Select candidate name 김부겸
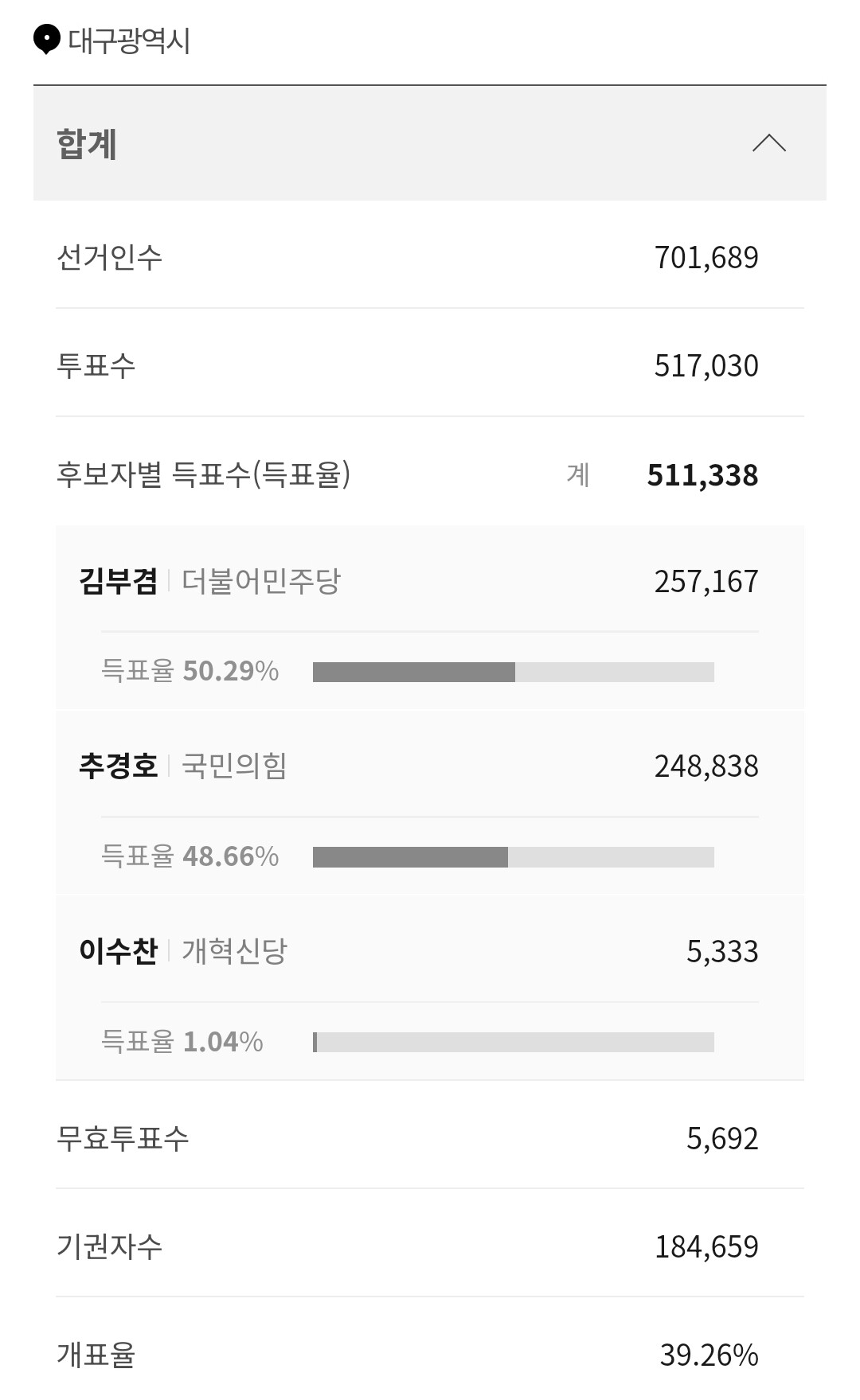 point(119,581)
